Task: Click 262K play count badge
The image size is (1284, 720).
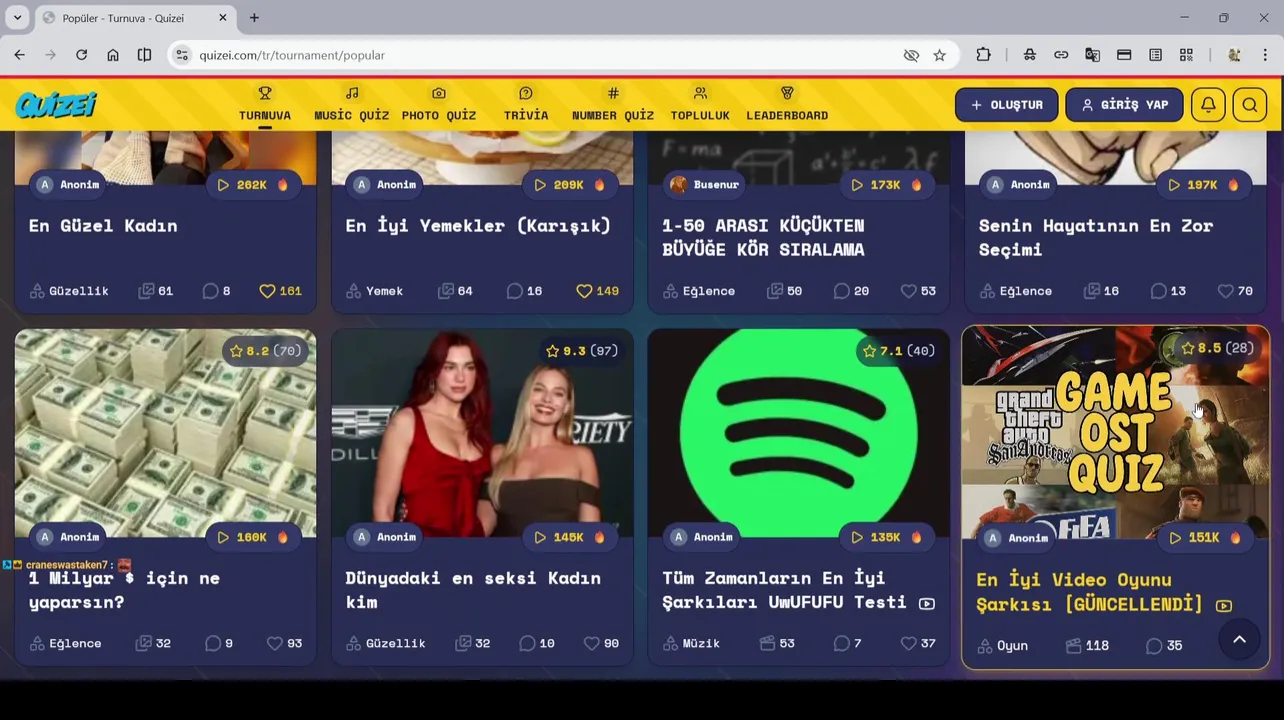Action: [252, 185]
